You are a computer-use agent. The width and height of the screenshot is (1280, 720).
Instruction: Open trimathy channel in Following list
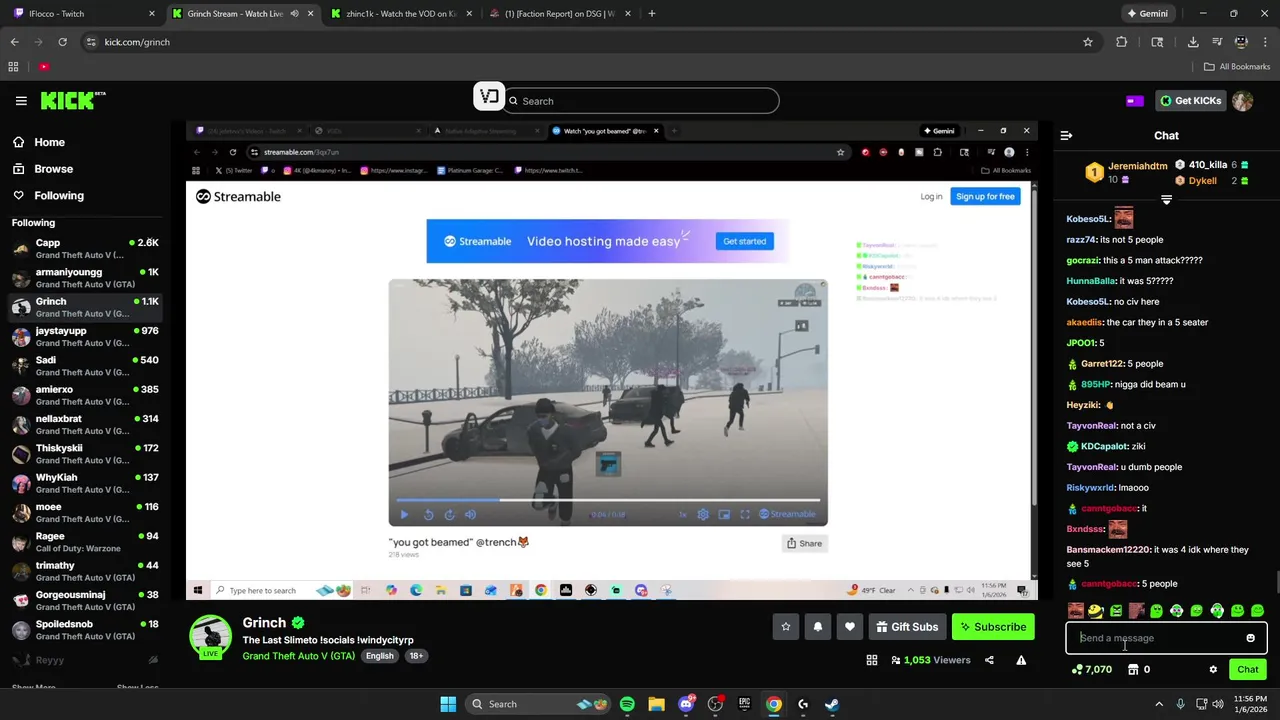[x=84, y=571]
